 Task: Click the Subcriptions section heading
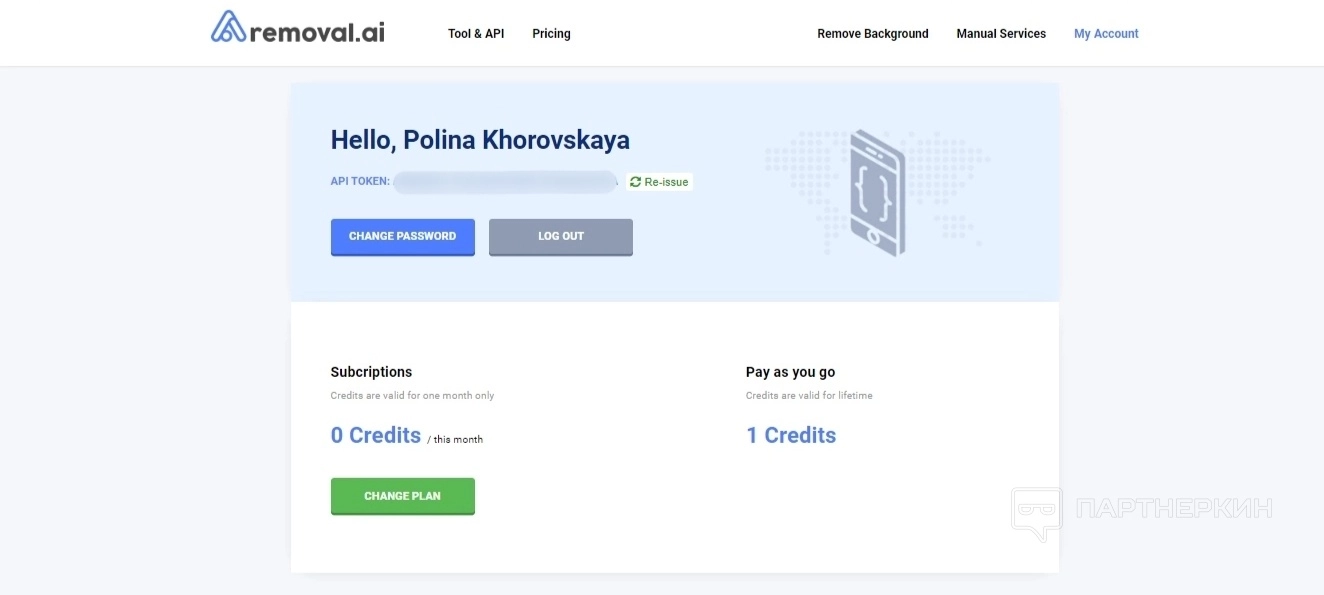[371, 372]
